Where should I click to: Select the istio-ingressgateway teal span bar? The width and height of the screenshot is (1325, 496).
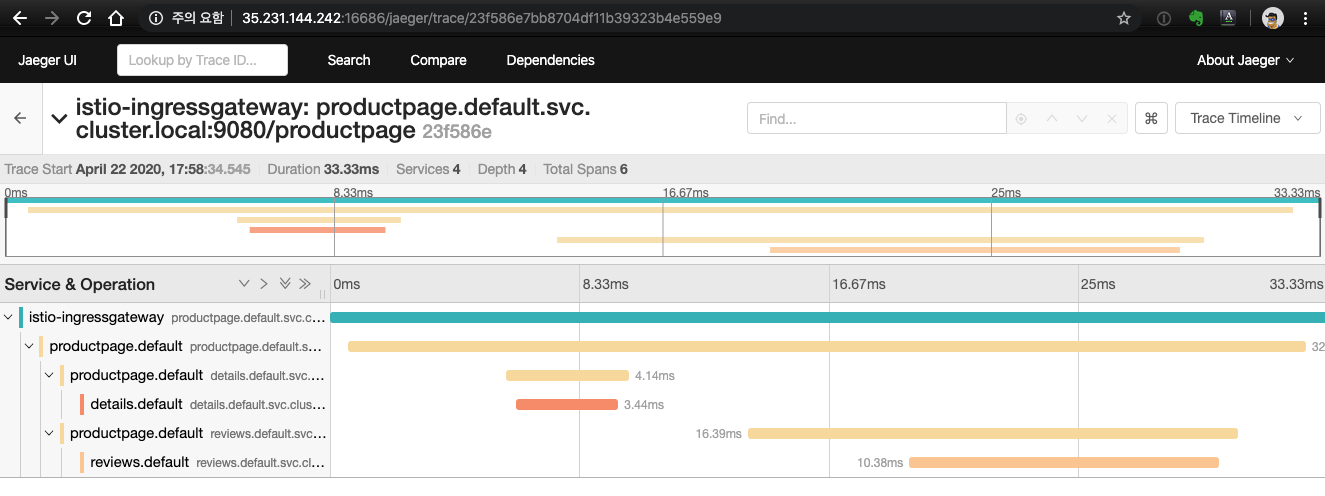pyautogui.click(x=828, y=318)
